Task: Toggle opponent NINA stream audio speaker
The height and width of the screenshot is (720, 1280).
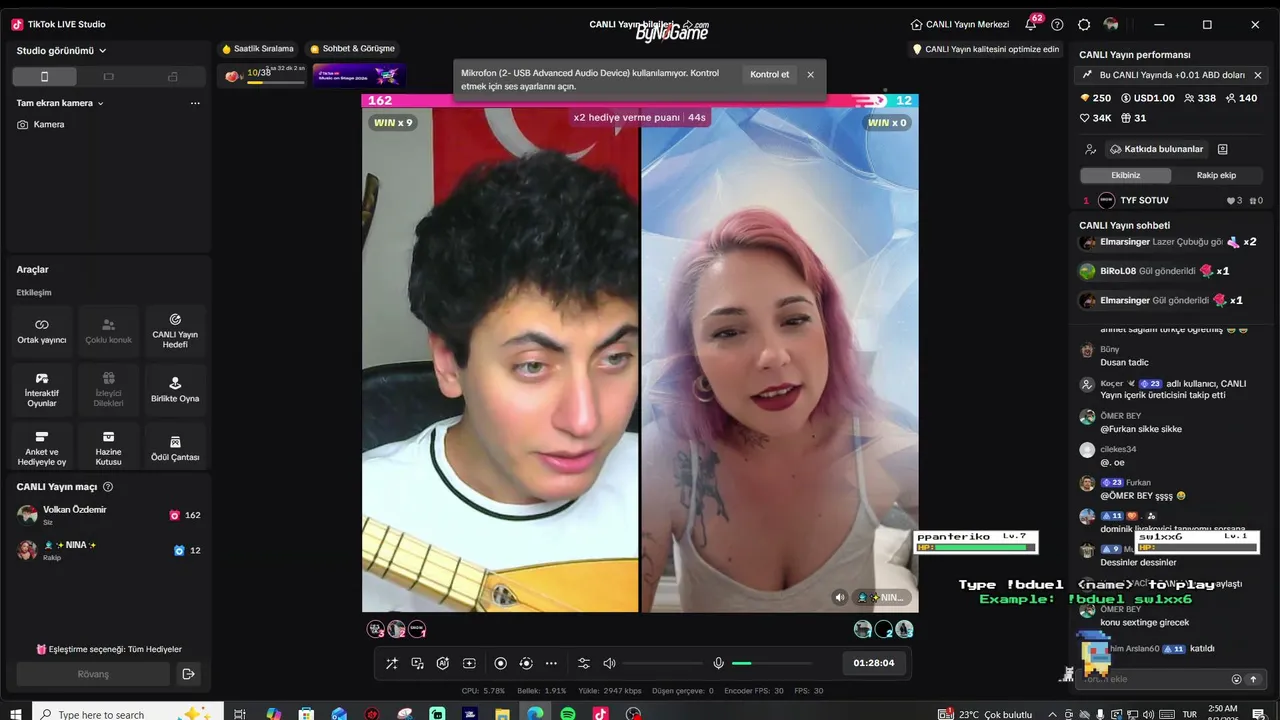Action: [x=840, y=597]
